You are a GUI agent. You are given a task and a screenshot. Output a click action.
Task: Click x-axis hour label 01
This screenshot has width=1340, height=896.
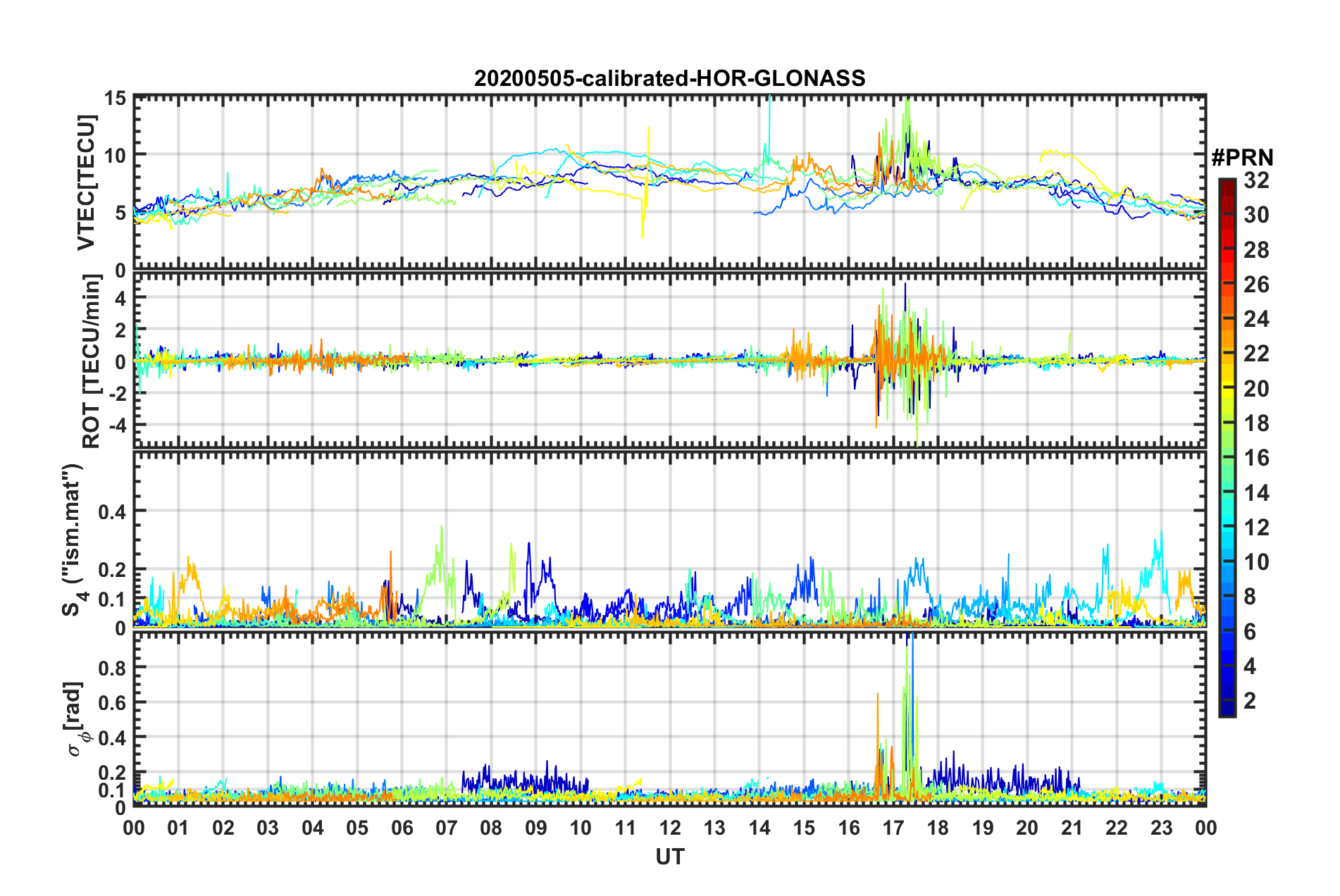tap(178, 828)
